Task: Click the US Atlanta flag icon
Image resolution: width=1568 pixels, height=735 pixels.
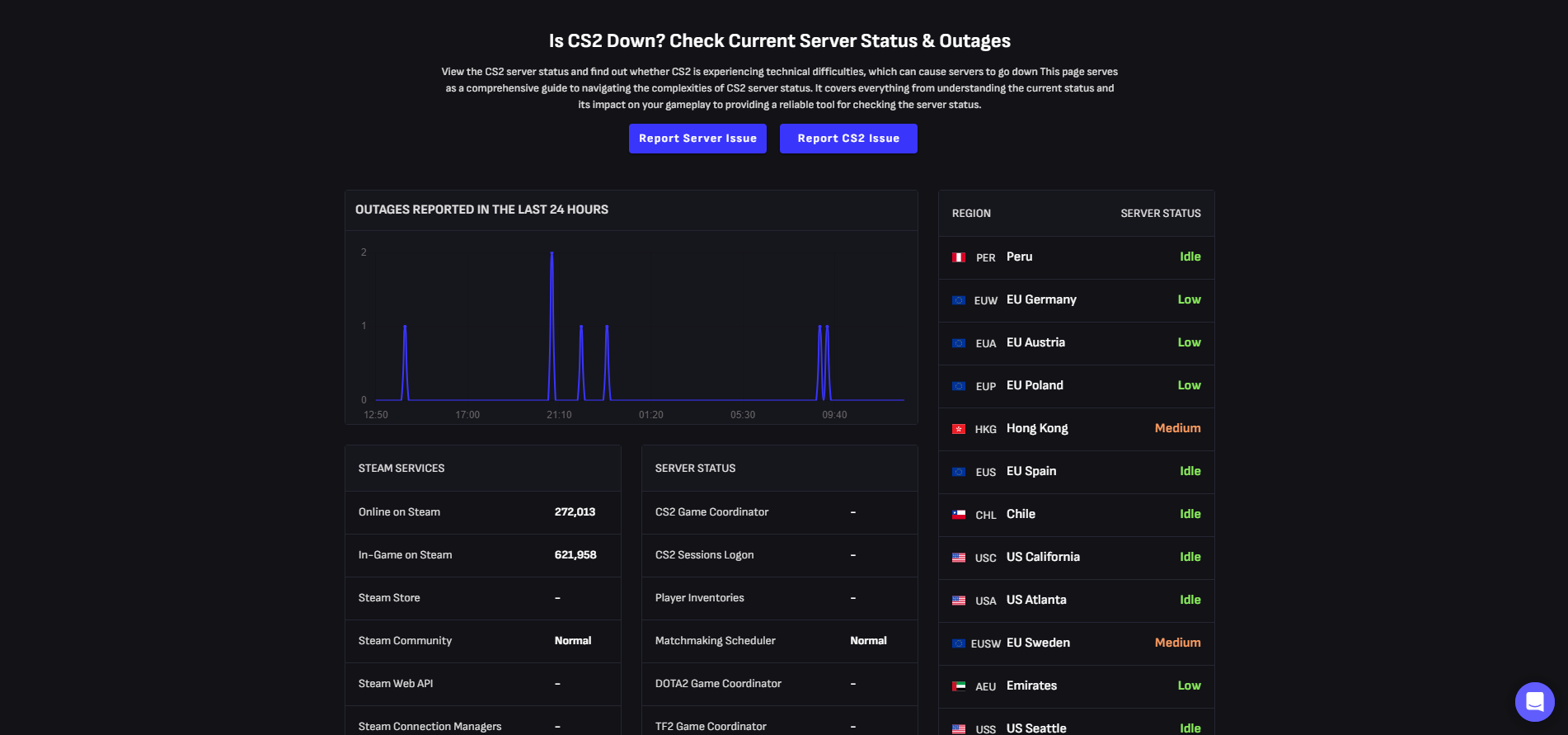Action: click(x=959, y=601)
